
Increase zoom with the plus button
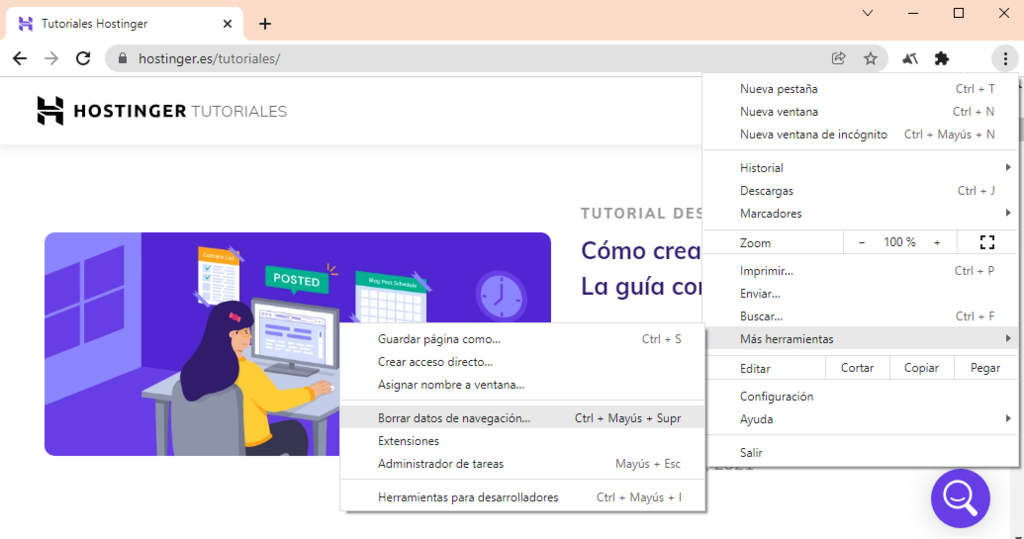[937, 242]
